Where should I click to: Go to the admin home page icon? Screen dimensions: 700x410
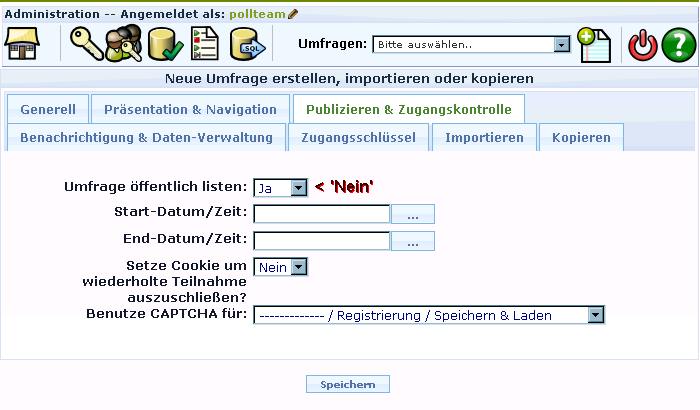(x=22, y=44)
